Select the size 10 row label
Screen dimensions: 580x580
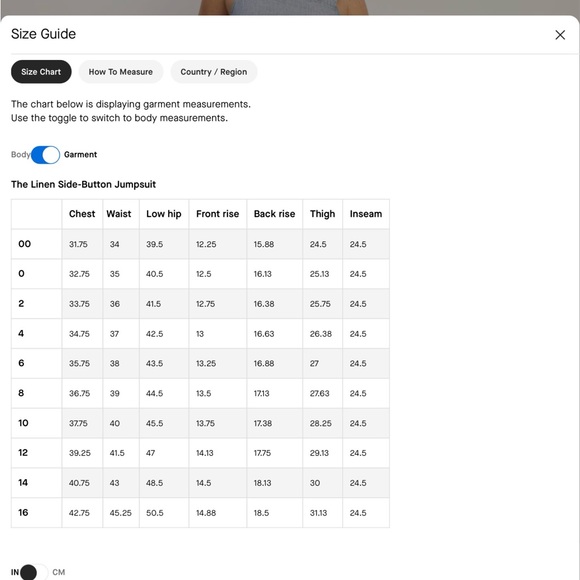23,423
